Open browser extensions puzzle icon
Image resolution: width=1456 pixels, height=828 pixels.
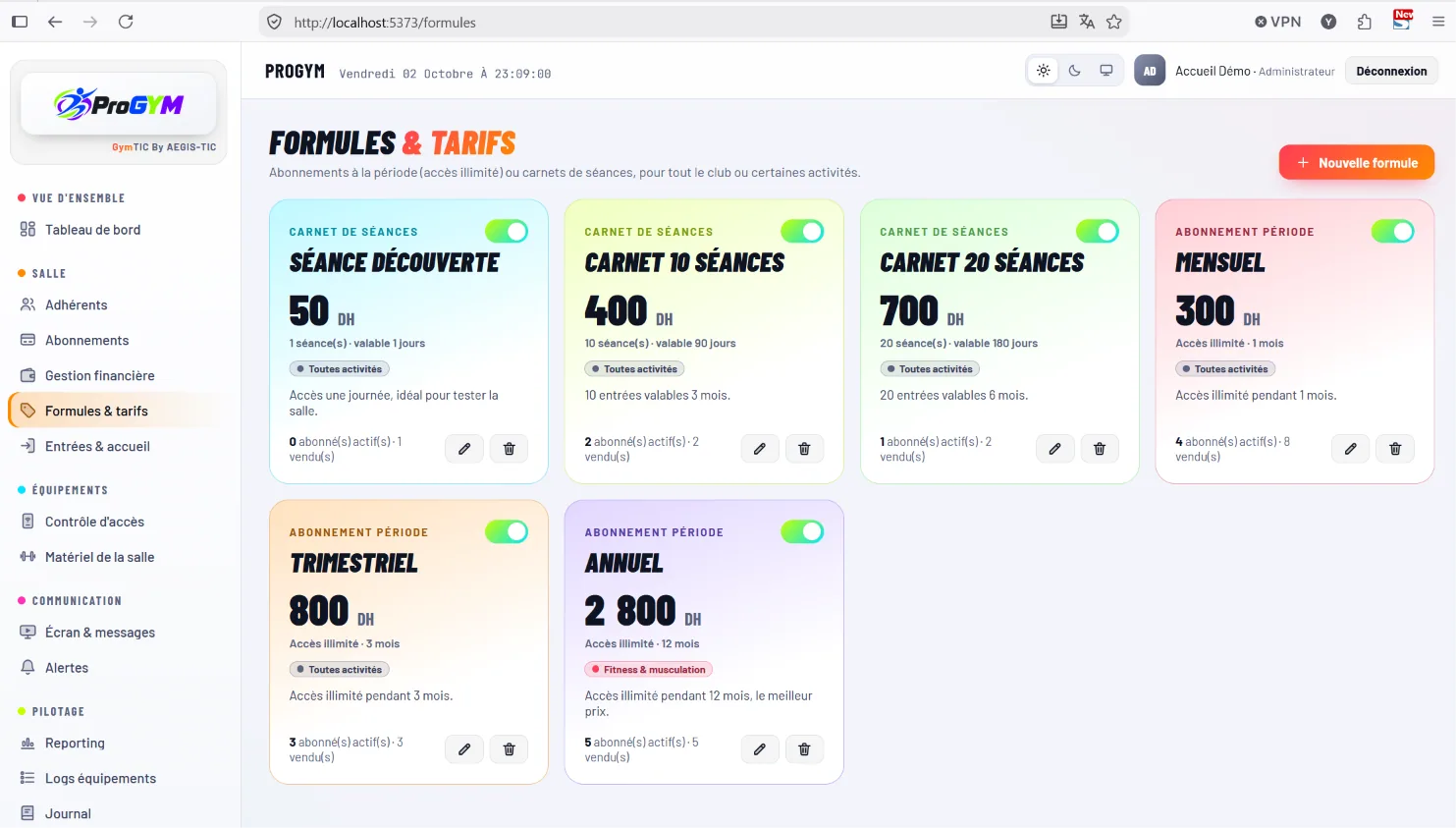point(1364,22)
